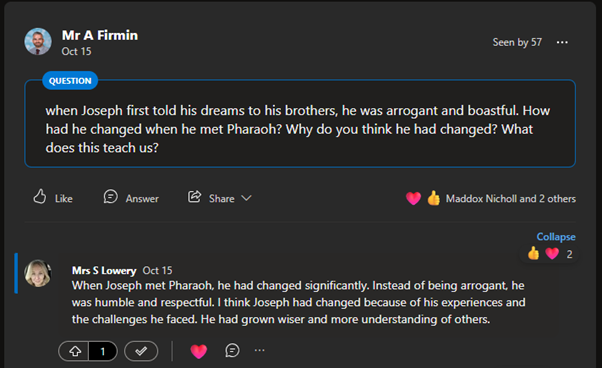Upvote Mrs S Lowery's answer
Image resolution: width=602 pixels, height=368 pixels.
coord(74,351)
